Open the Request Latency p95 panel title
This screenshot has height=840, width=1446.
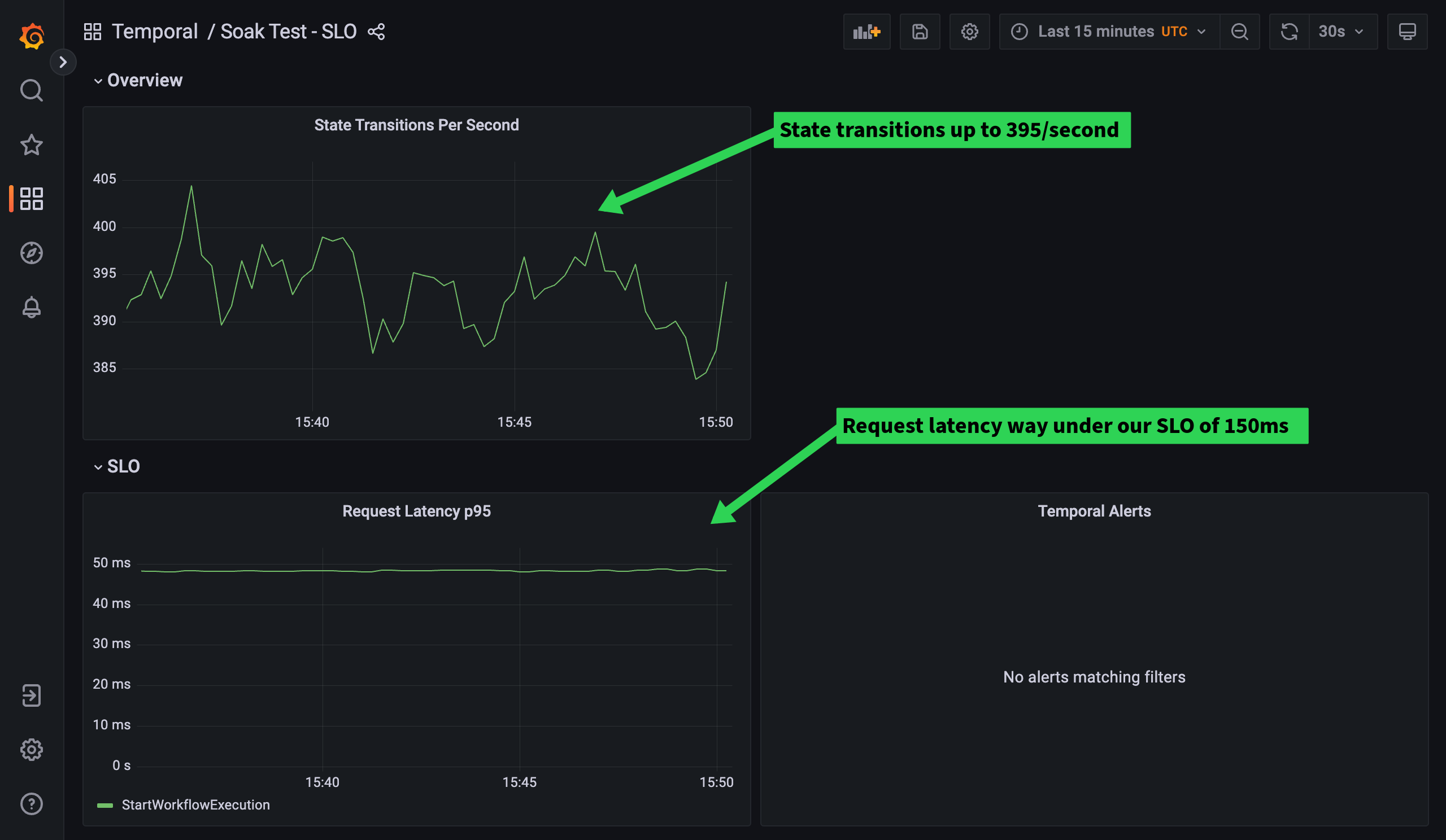(x=417, y=511)
